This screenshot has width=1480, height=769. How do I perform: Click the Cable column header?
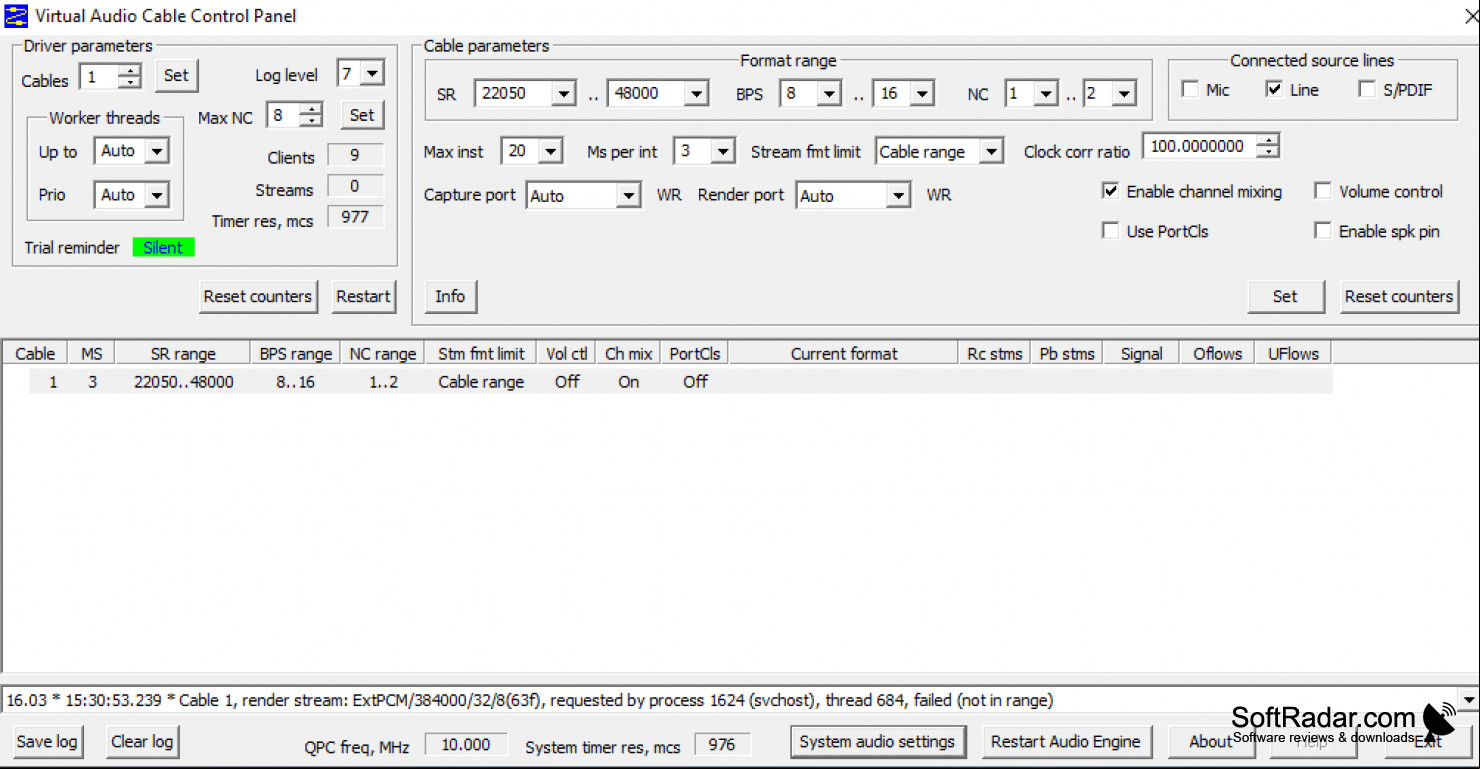click(35, 353)
